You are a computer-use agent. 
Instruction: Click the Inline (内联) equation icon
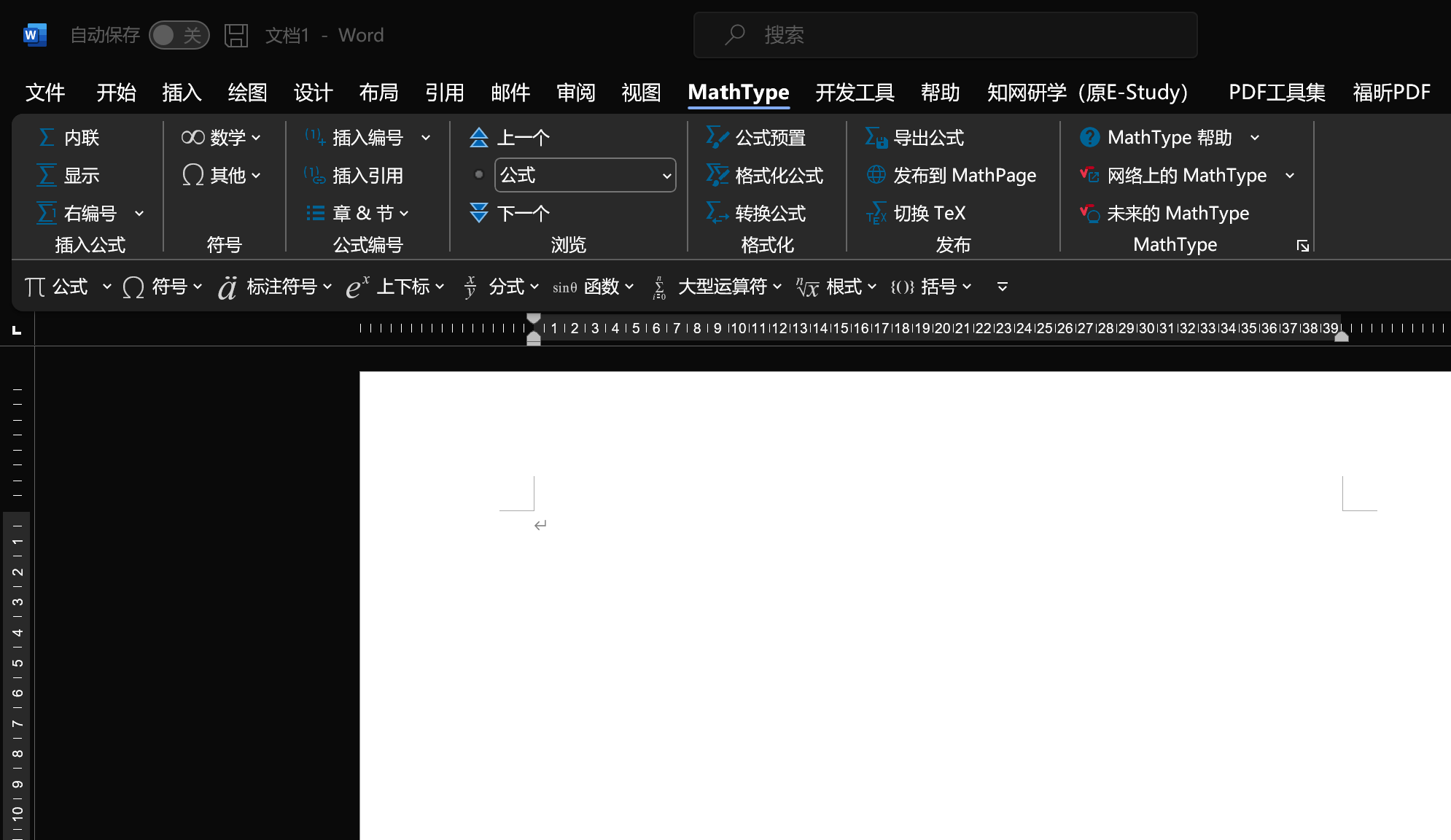tap(46, 137)
